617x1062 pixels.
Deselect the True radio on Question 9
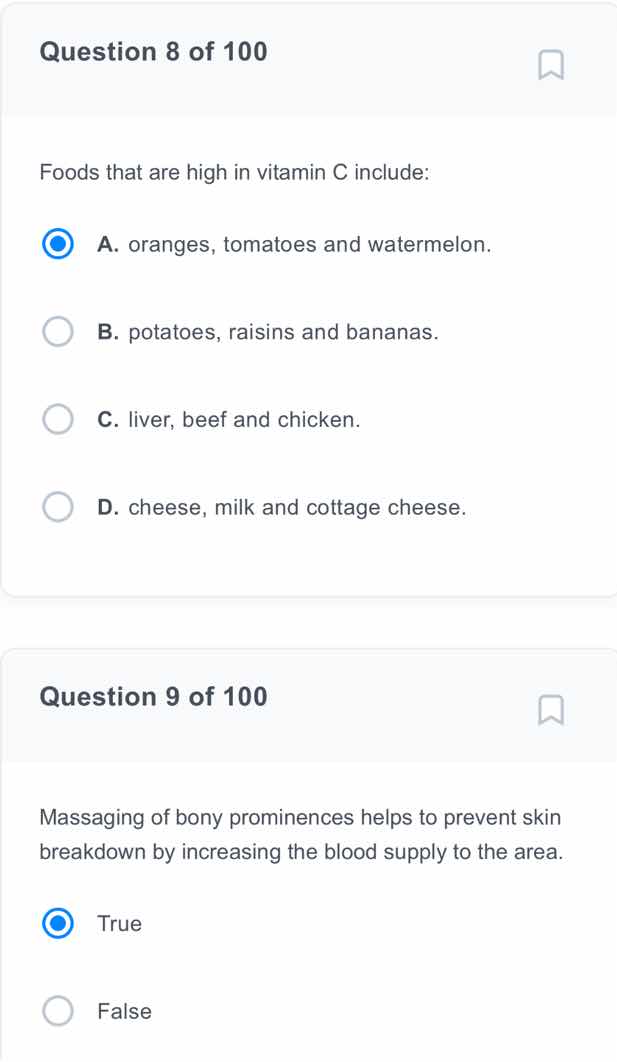tap(58, 924)
